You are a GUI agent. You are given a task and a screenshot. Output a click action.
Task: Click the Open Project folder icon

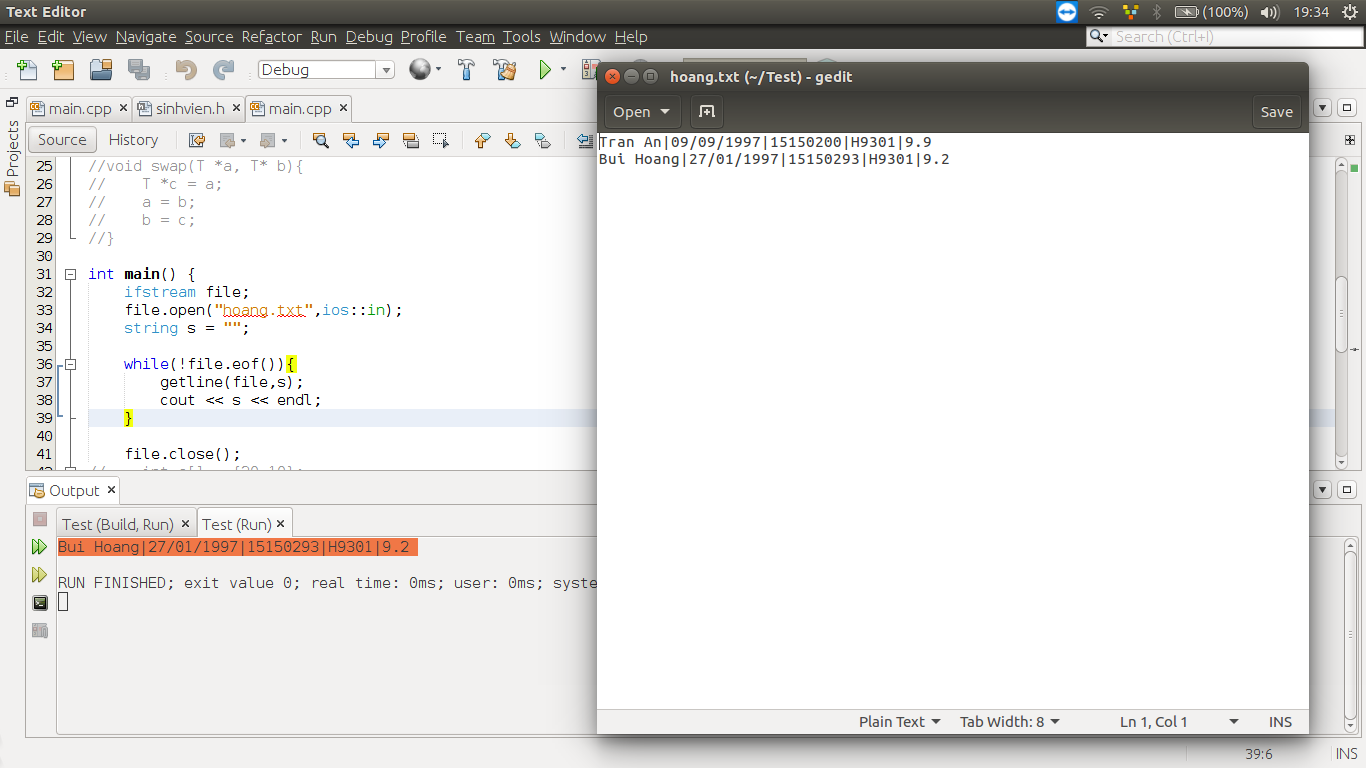point(100,70)
